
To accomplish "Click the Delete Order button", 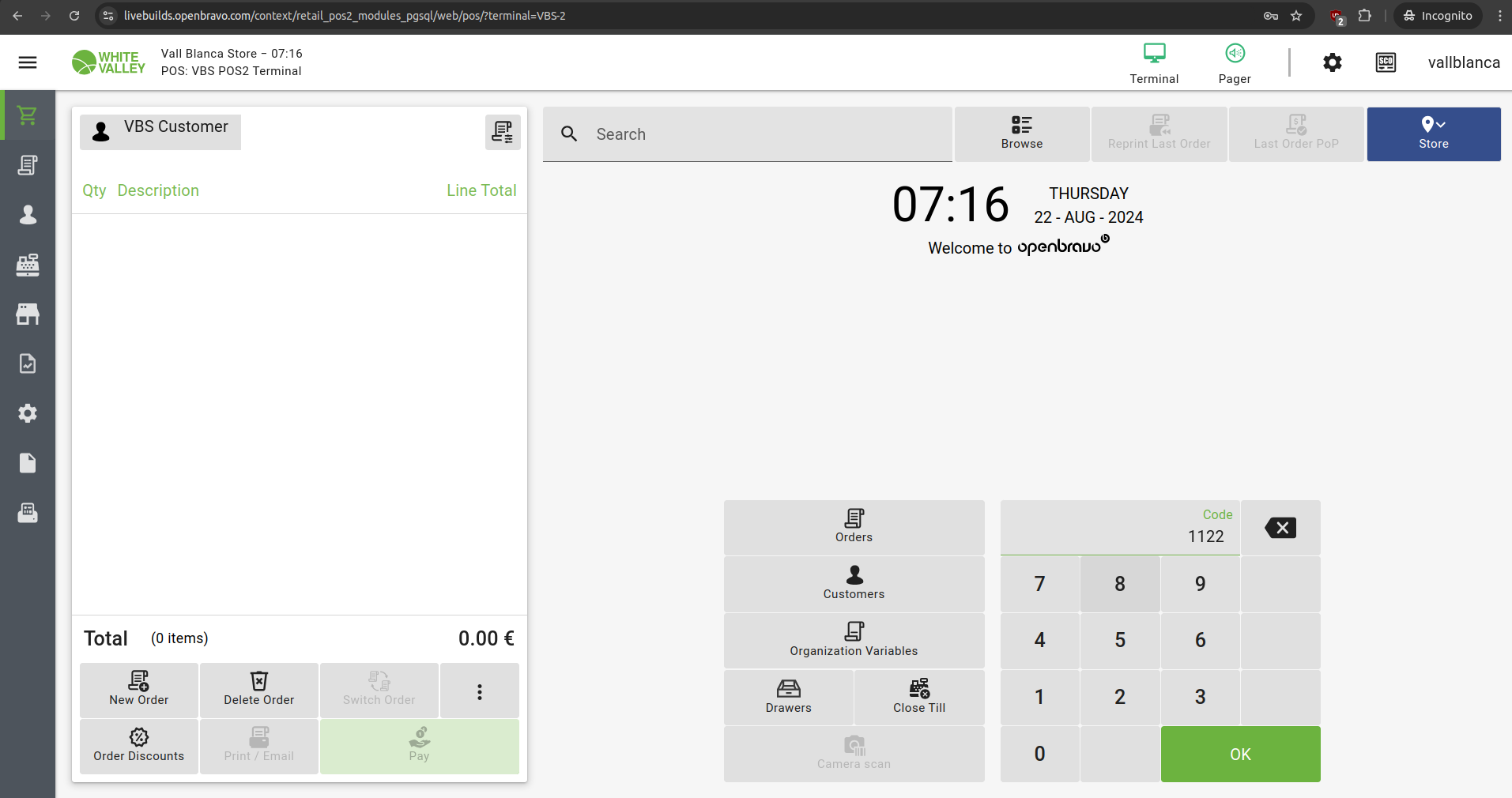I will [258, 690].
